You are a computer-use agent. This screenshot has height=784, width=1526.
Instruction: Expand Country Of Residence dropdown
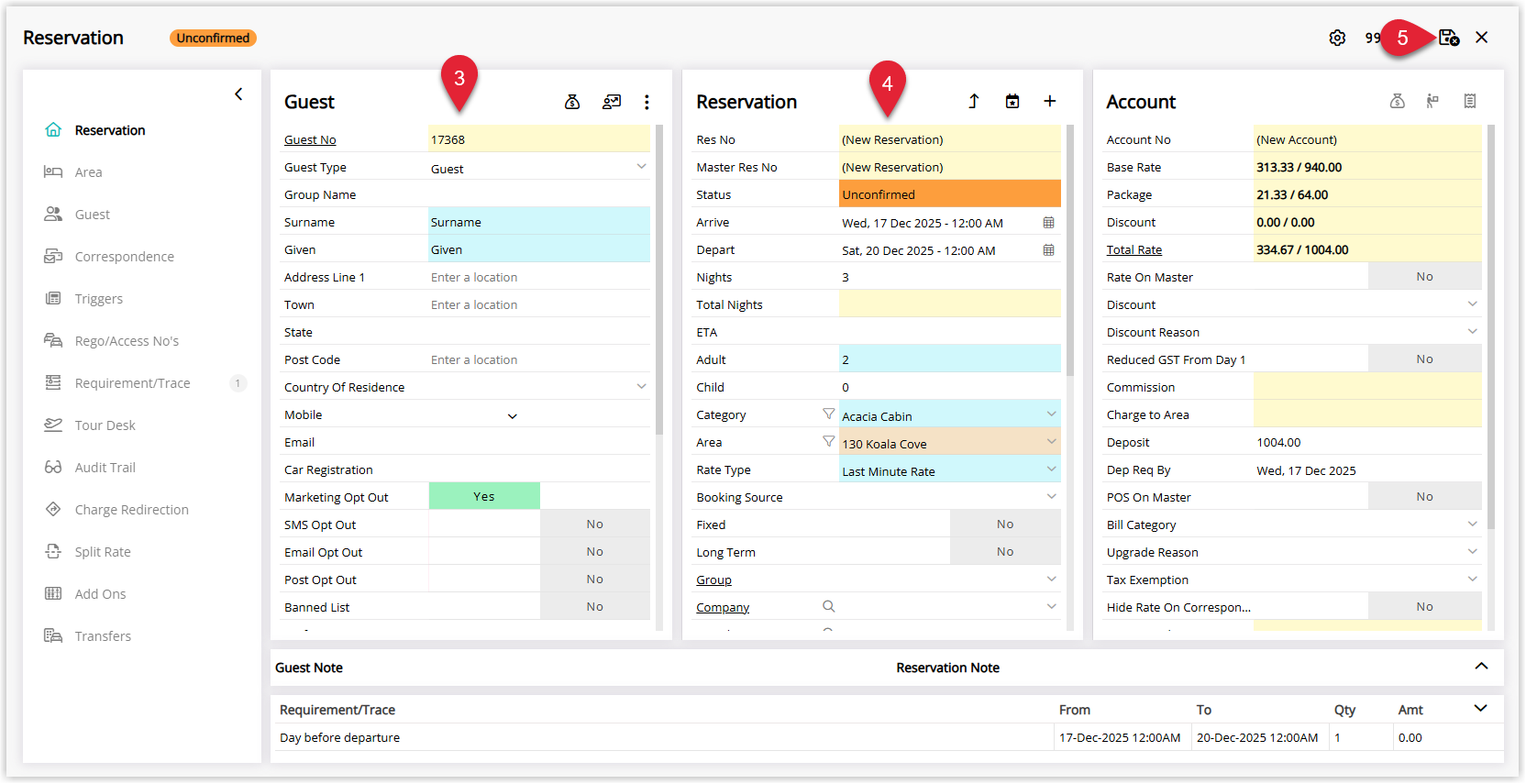point(641,387)
